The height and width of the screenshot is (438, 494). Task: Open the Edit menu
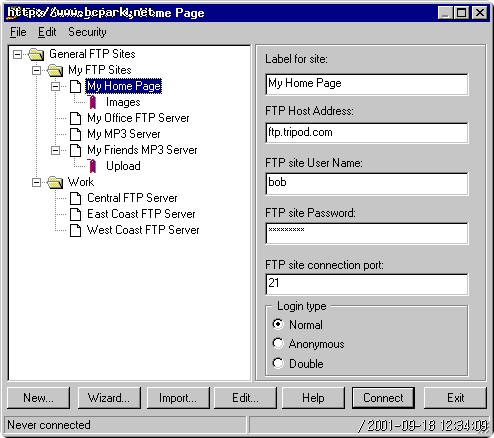pyautogui.click(x=47, y=32)
